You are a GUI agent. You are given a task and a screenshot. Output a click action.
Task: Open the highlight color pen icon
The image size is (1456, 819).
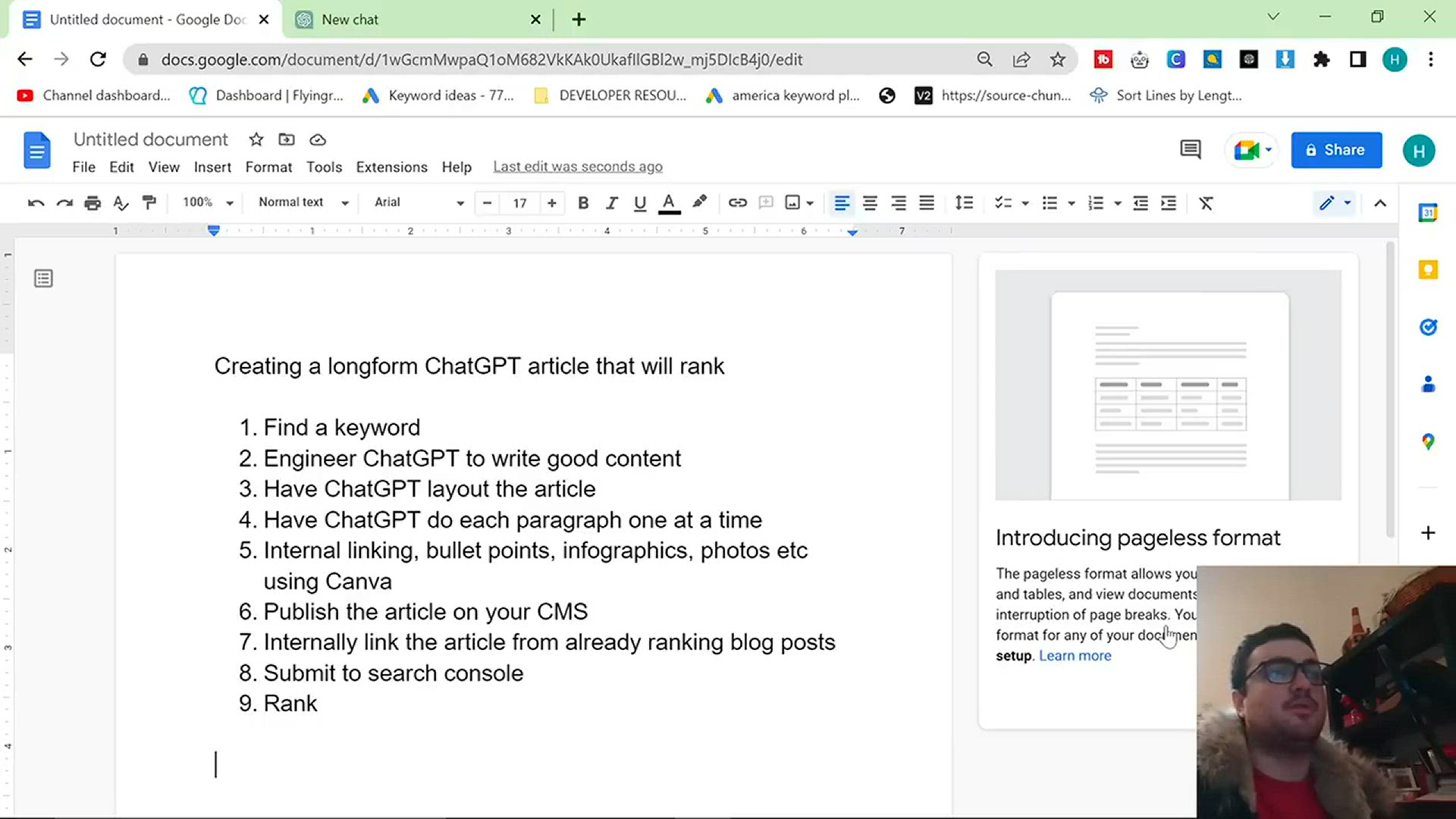(x=699, y=202)
